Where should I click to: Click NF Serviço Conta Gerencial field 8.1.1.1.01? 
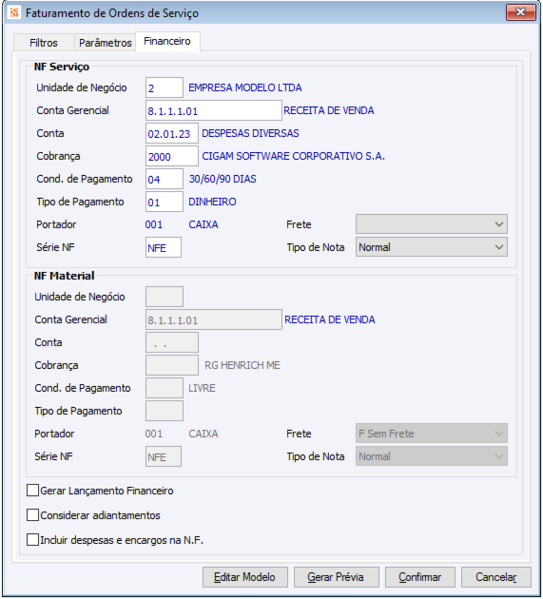pos(214,110)
